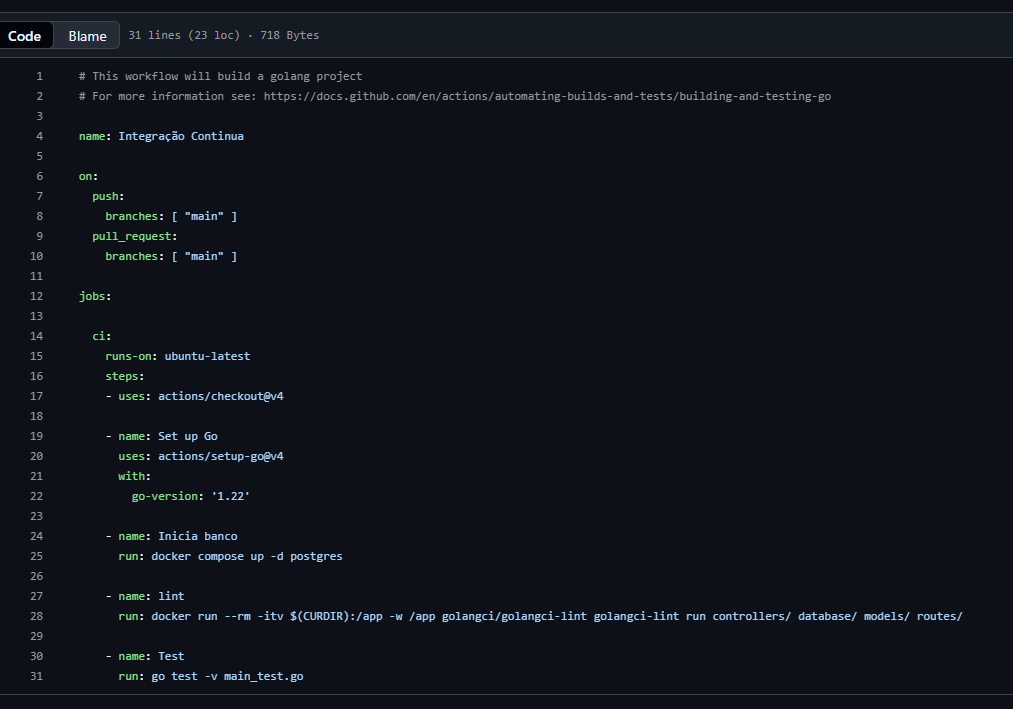Click the 'ubuntu-latest' runner value
The image size is (1013, 709).
coord(208,356)
